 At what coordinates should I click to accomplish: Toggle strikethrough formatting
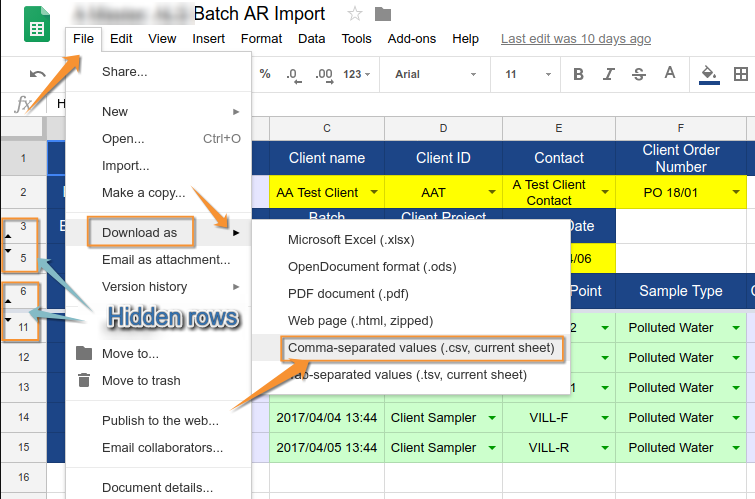[x=640, y=74]
